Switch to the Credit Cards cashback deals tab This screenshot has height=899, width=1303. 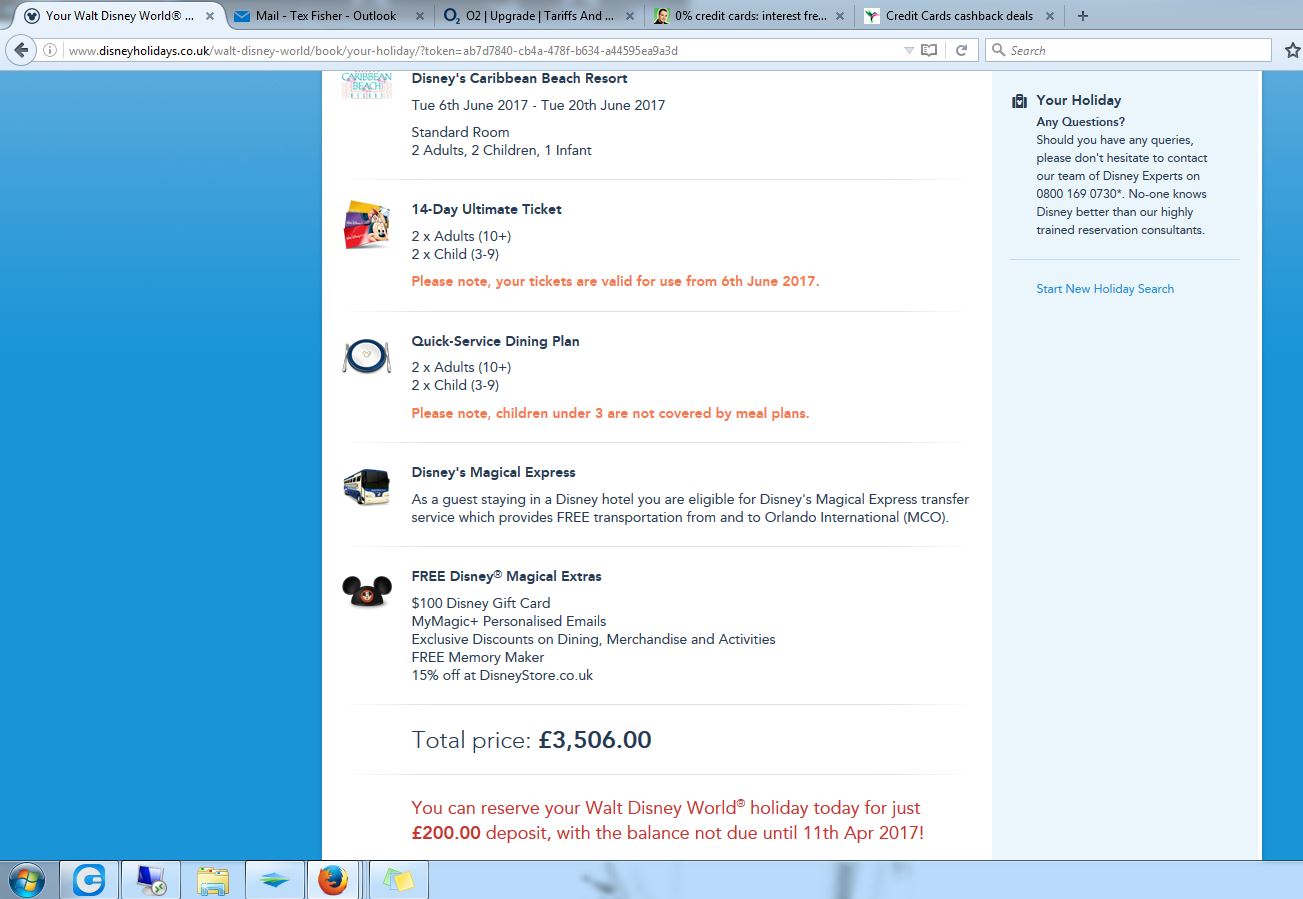pyautogui.click(x=959, y=16)
